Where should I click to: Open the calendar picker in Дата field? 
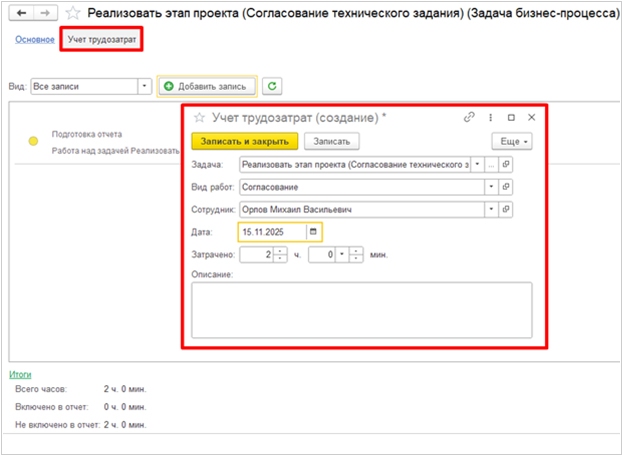(x=313, y=231)
